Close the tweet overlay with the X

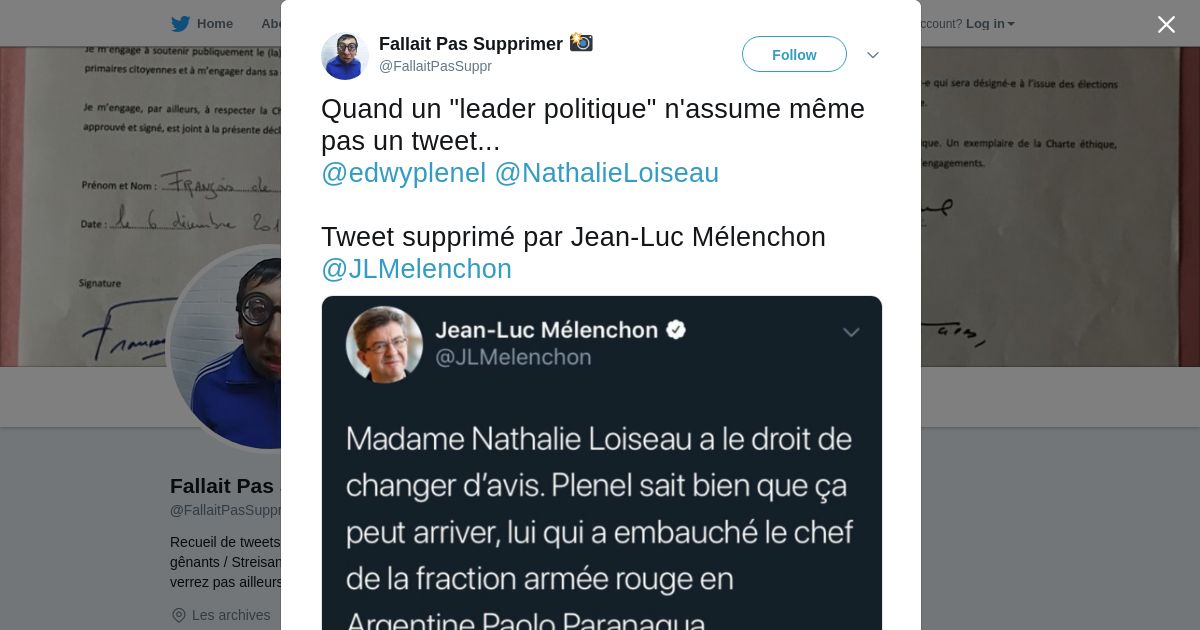coord(1166,25)
